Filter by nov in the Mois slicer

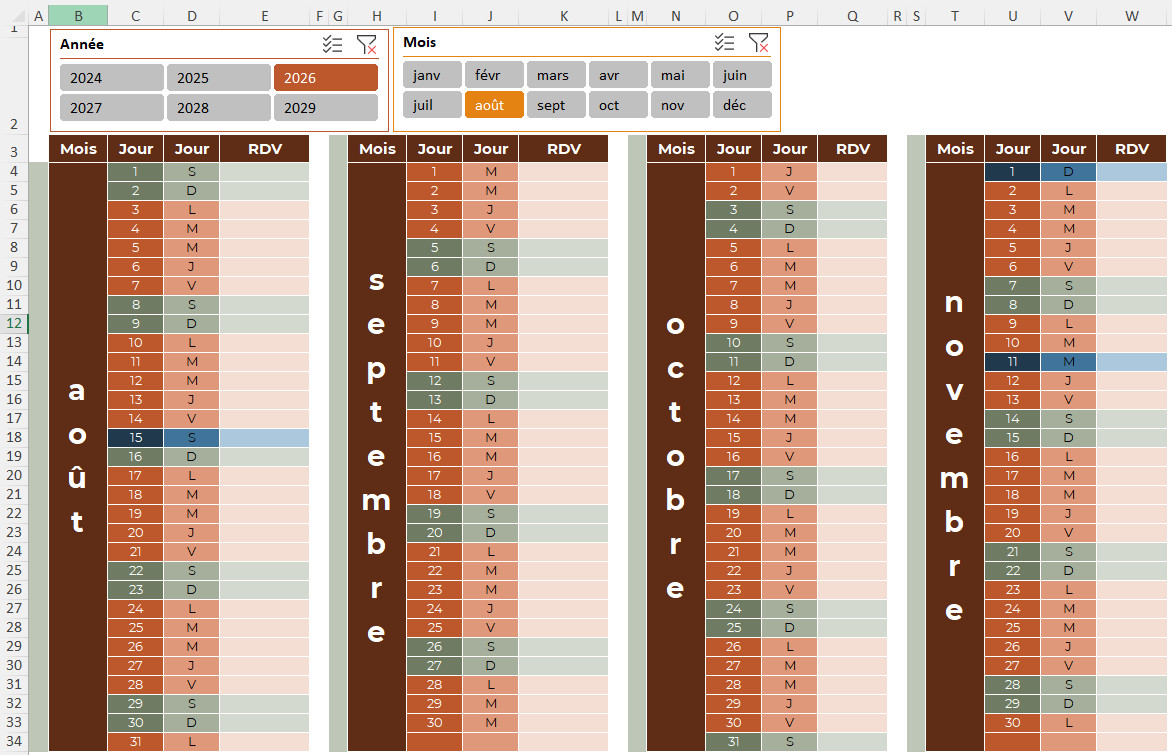tap(680, 105)
